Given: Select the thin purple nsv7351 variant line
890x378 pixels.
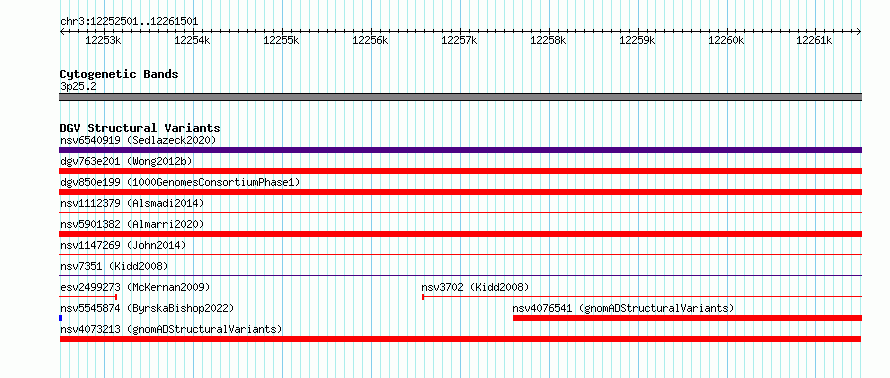Looking at the screenshot, I should (461, 276).
